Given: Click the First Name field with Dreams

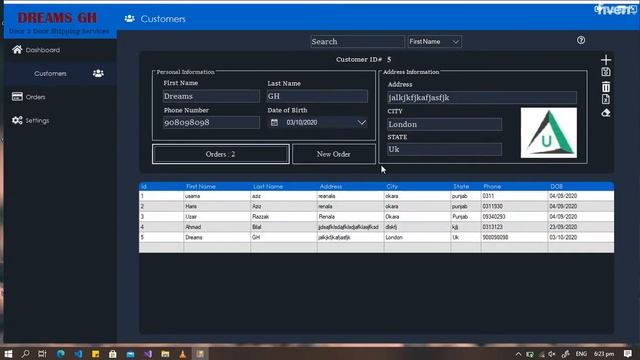Looking at the screenshot, I should [x=211, y=96].
